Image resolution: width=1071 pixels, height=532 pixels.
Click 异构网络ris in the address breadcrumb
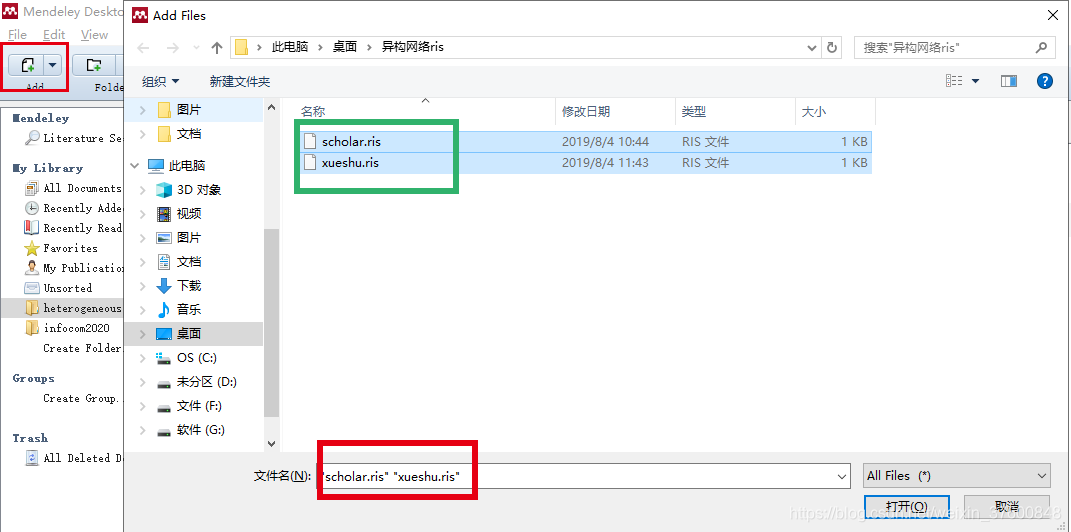click(x=413, y=47)
